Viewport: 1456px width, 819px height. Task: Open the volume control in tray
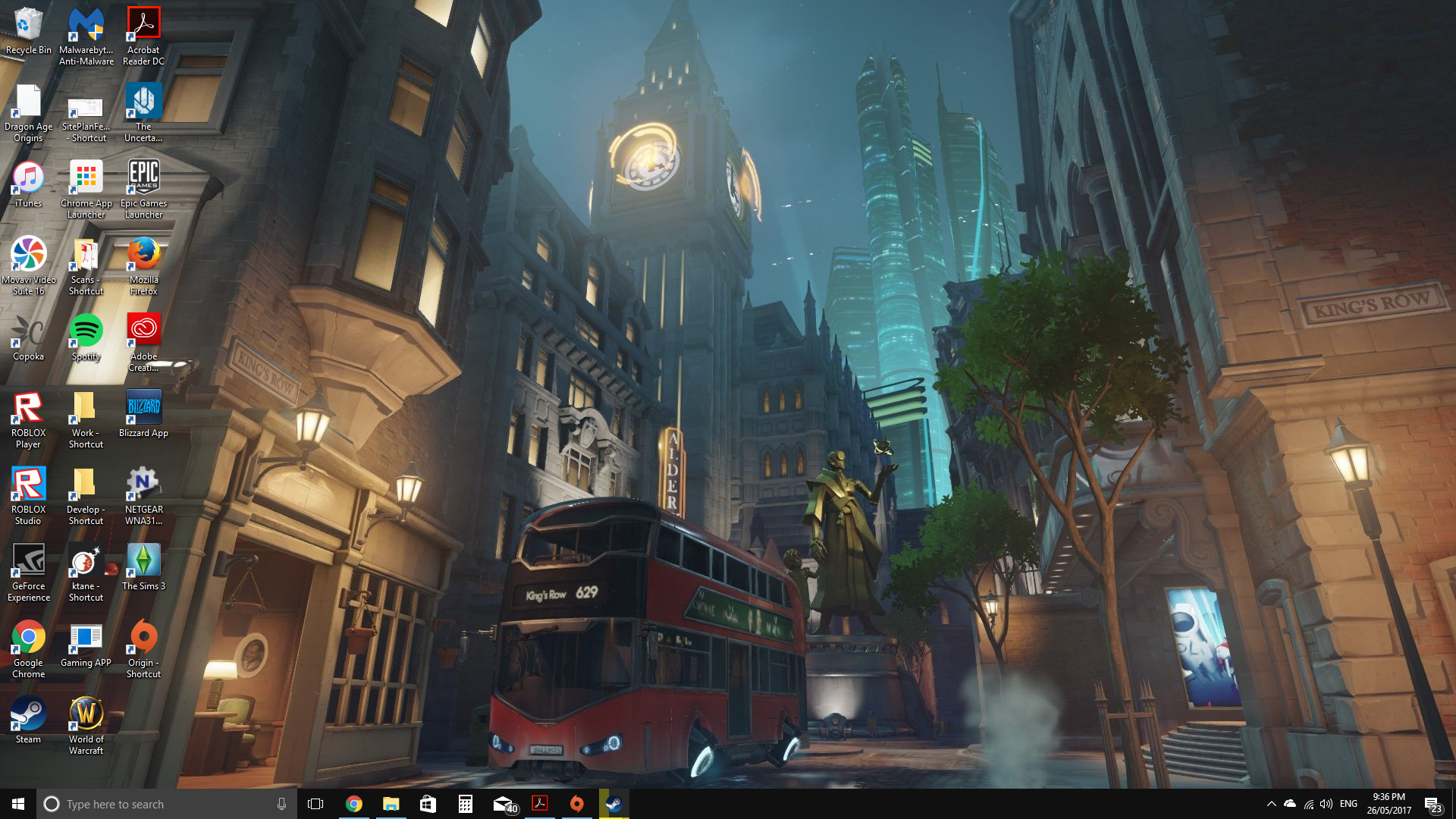click(1326, 804)
